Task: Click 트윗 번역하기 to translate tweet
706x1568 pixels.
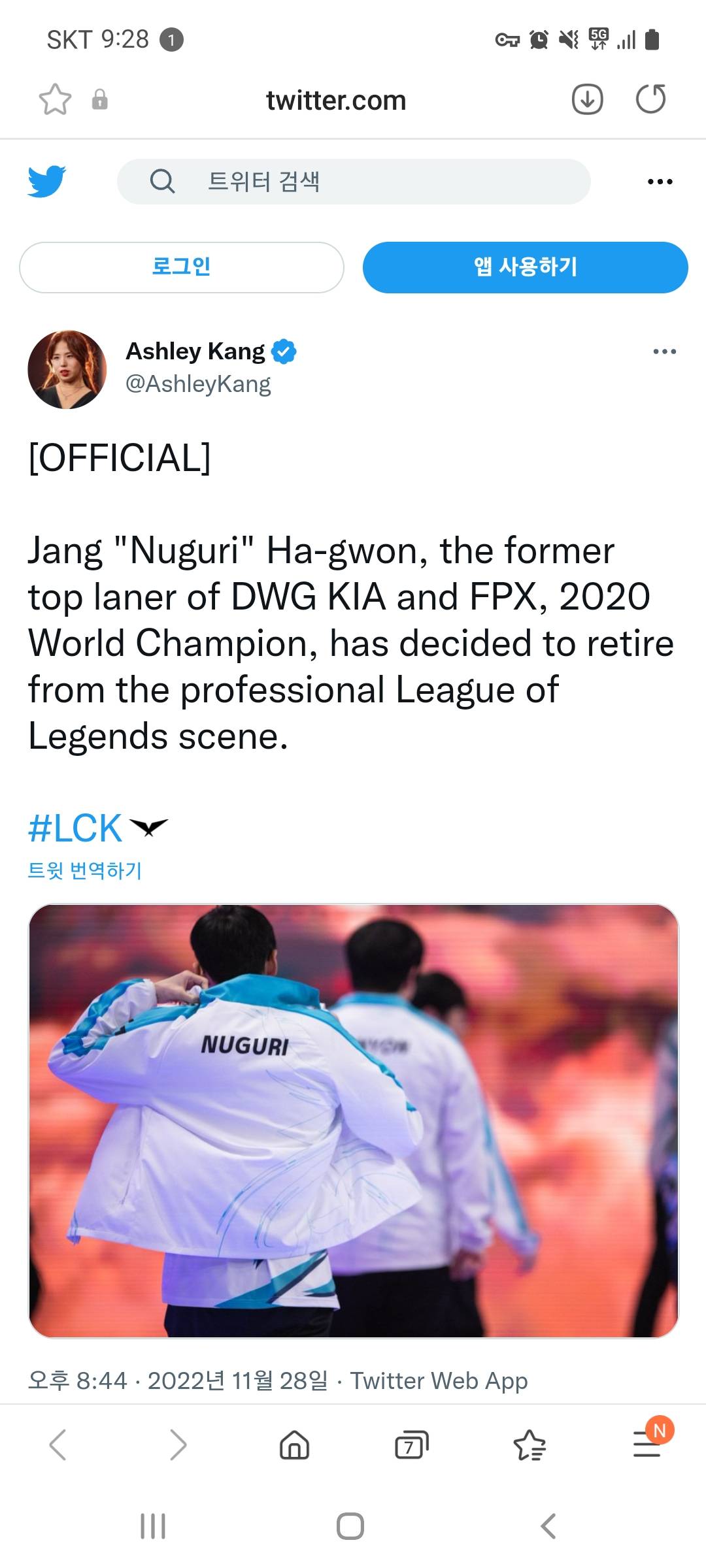Action: 85,870
